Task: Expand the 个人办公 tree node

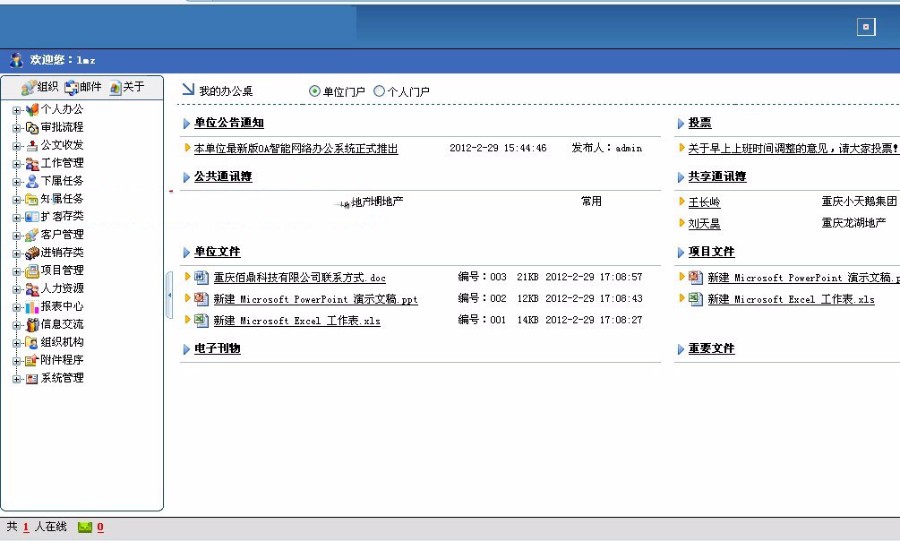Action: 17,110
